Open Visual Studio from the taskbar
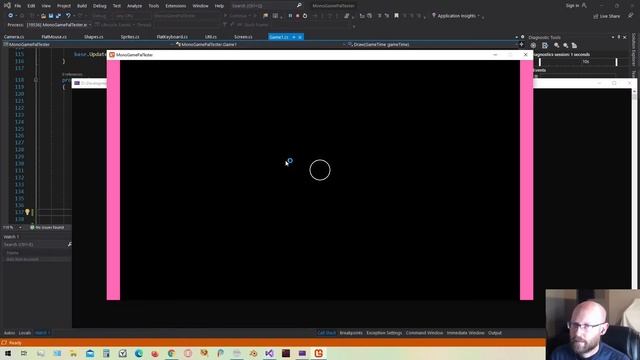This screenshot has width=640, height=360. coord(269,353)
